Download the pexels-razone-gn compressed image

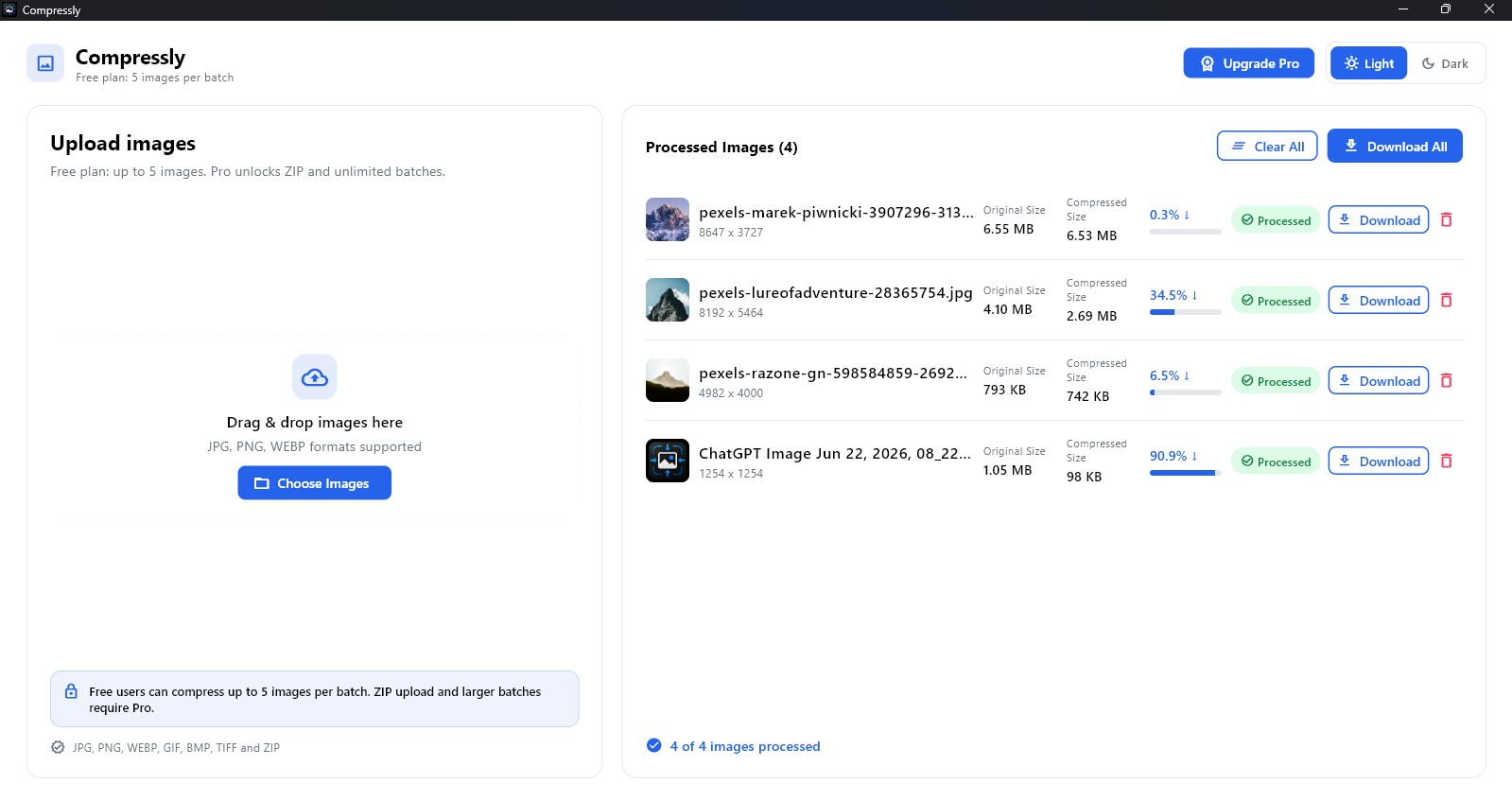(x=1379, y=380)
